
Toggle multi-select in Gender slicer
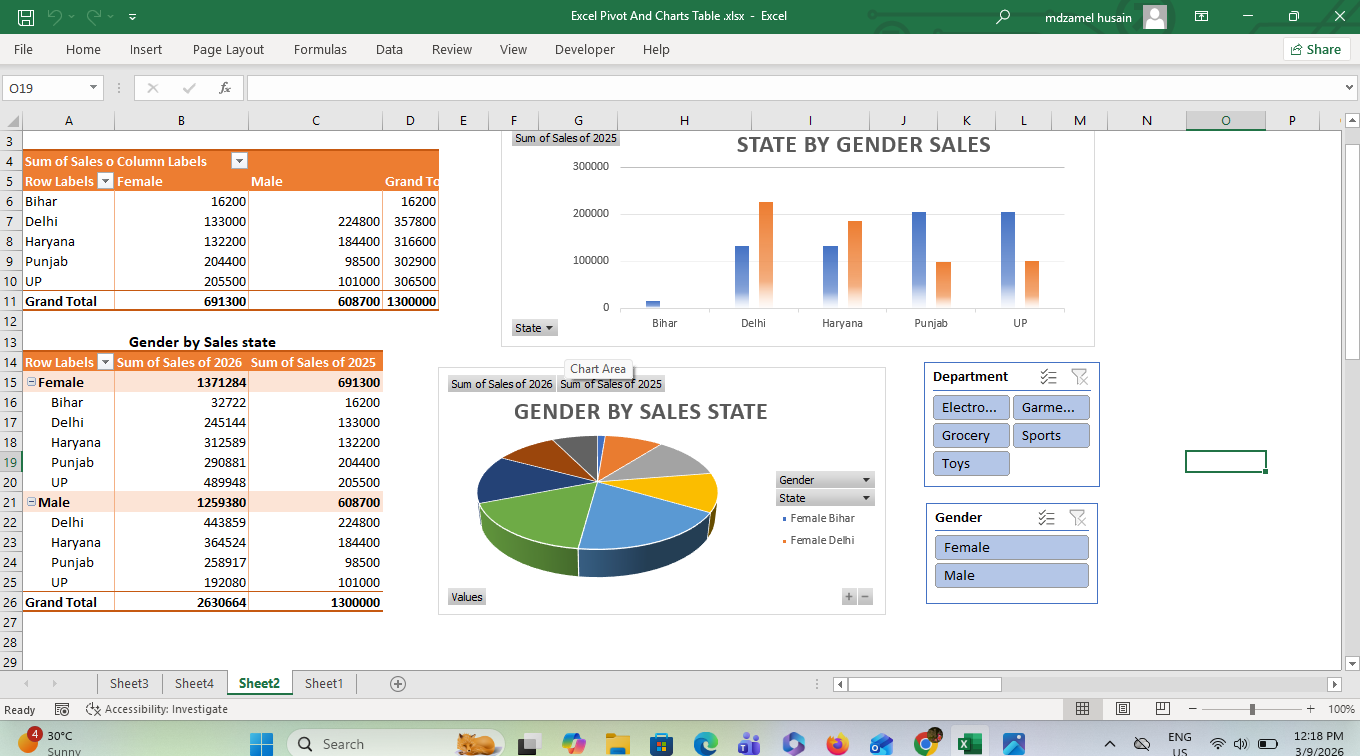tap(1046, 518)
